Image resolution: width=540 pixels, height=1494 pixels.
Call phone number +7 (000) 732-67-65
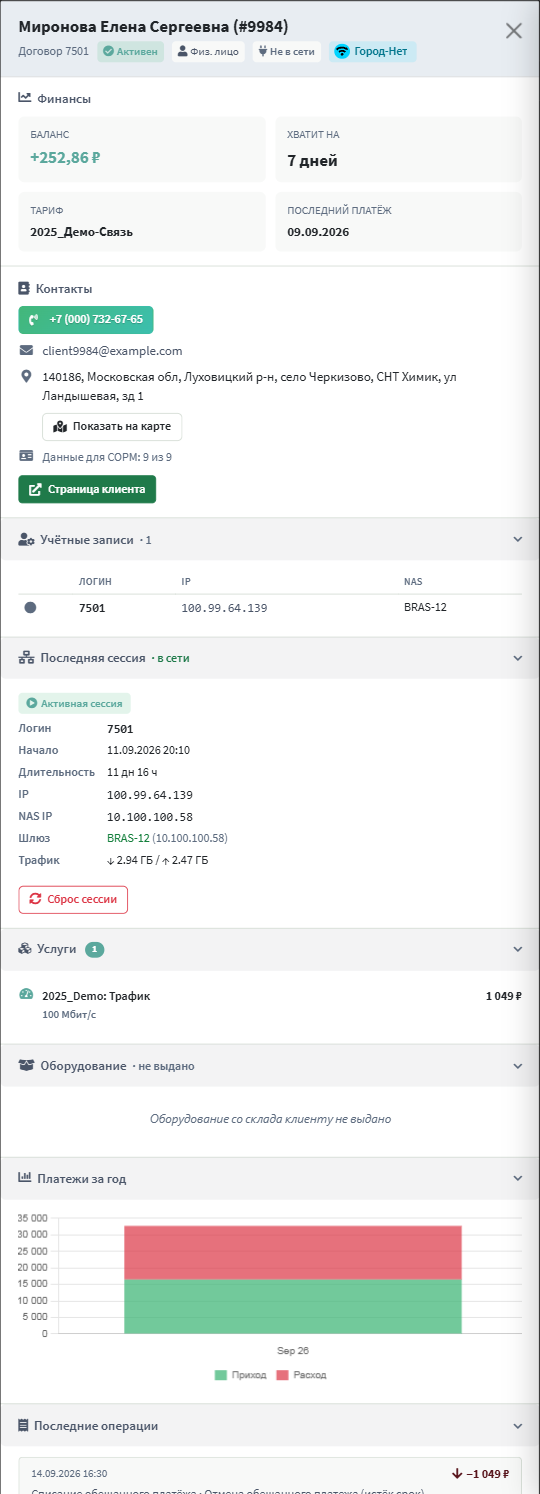(x=86, y=320)
